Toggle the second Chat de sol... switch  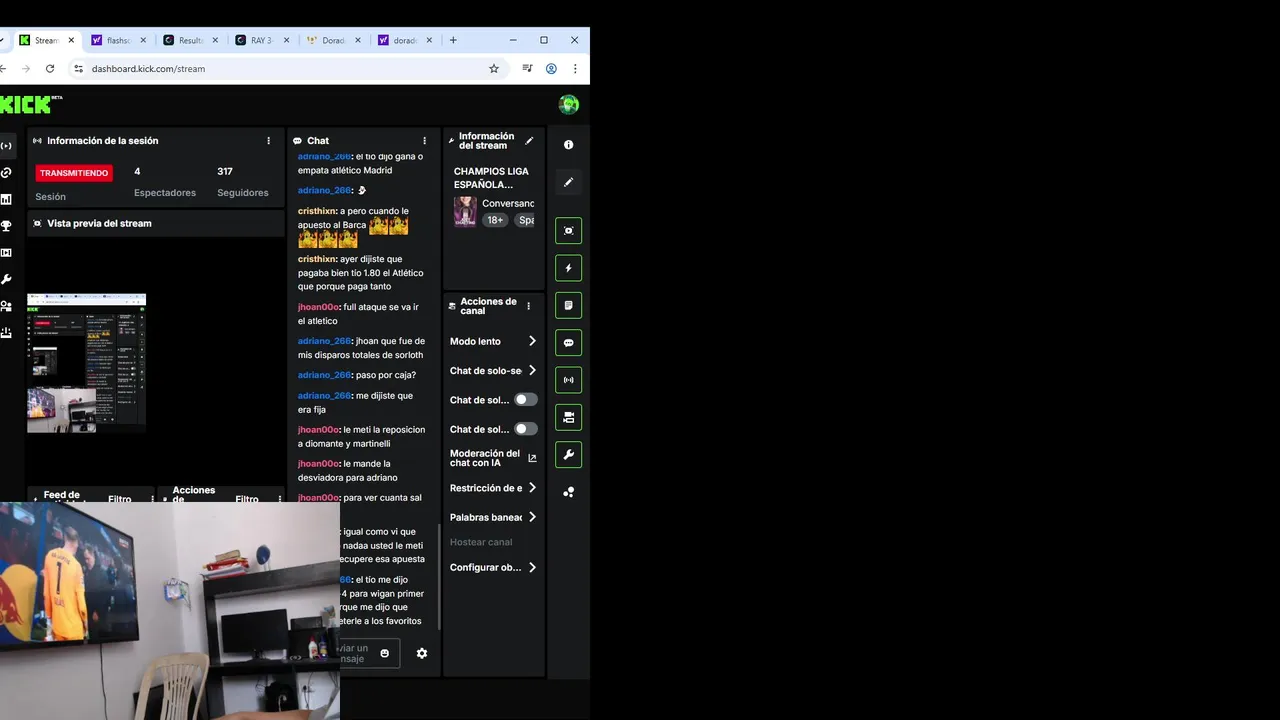526,429
